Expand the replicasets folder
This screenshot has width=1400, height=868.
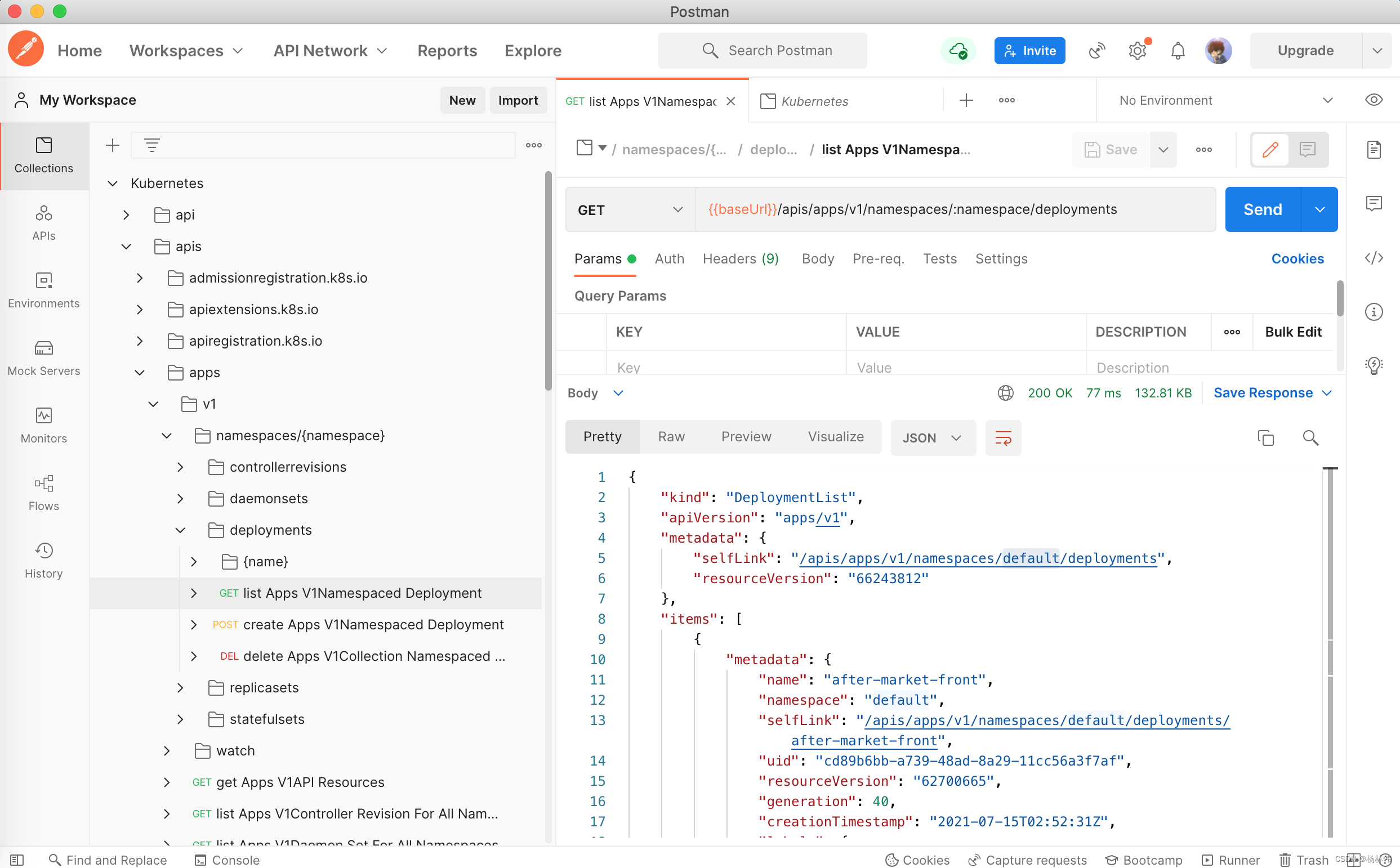click(x=180, y=687)
